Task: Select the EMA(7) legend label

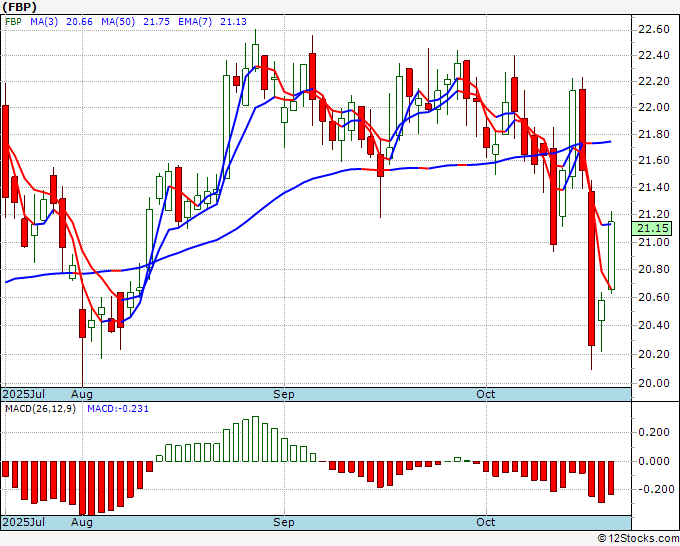Action: 195,22
